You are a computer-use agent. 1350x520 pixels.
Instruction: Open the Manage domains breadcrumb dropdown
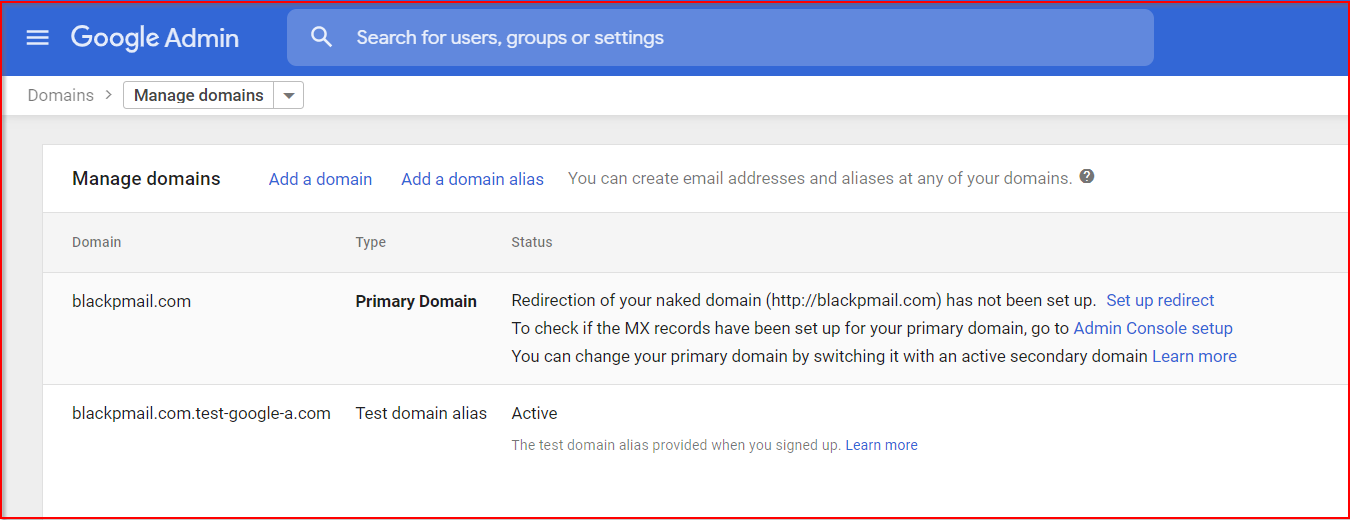(199, 95)
